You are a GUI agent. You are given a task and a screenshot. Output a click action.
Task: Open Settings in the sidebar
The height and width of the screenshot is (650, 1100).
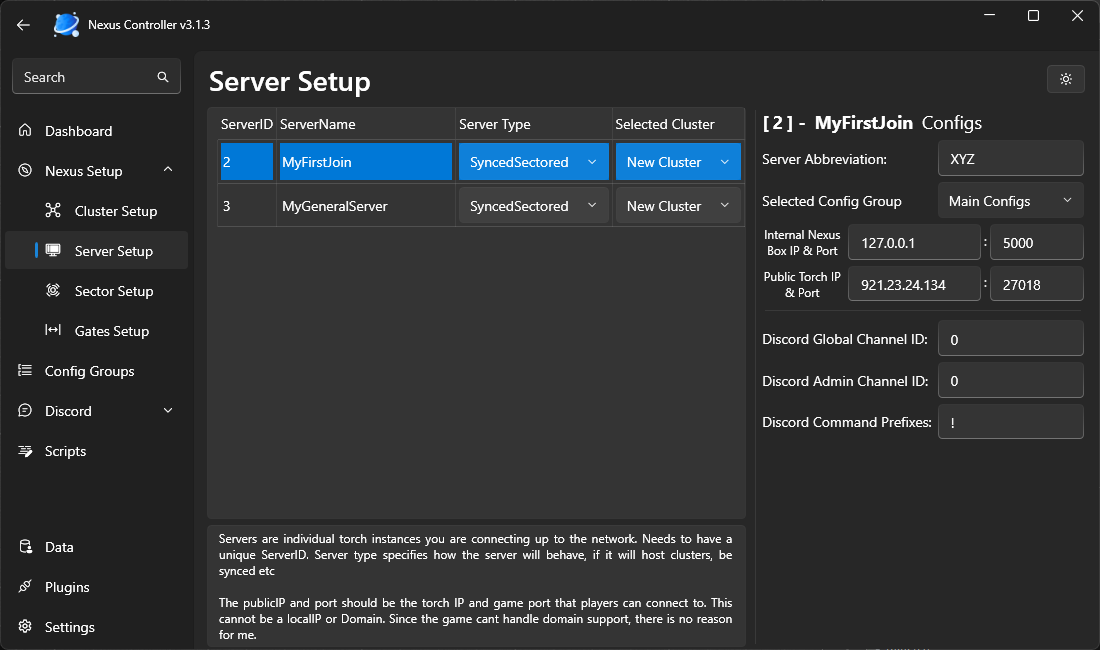click(69, 627)
